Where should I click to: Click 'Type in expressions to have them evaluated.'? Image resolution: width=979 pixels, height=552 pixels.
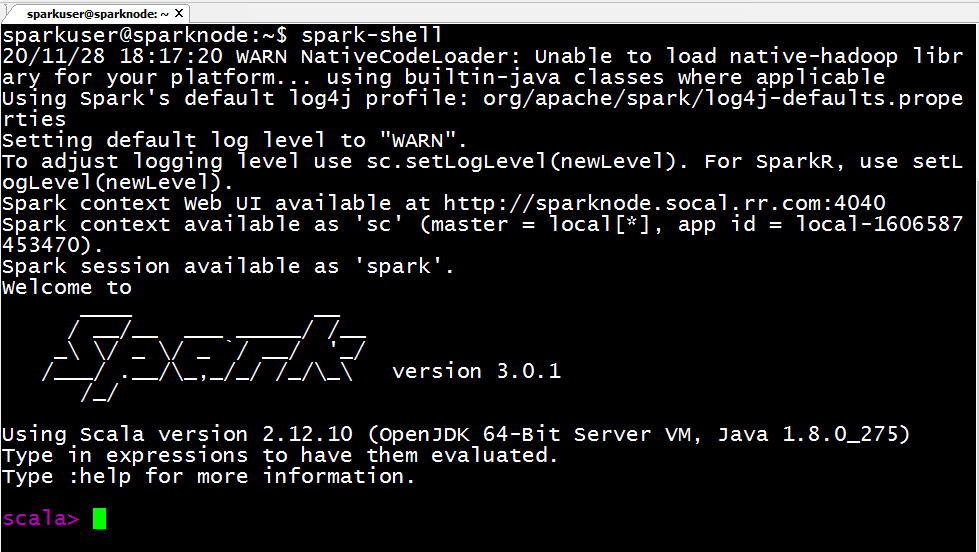click(x=280, y=455)
